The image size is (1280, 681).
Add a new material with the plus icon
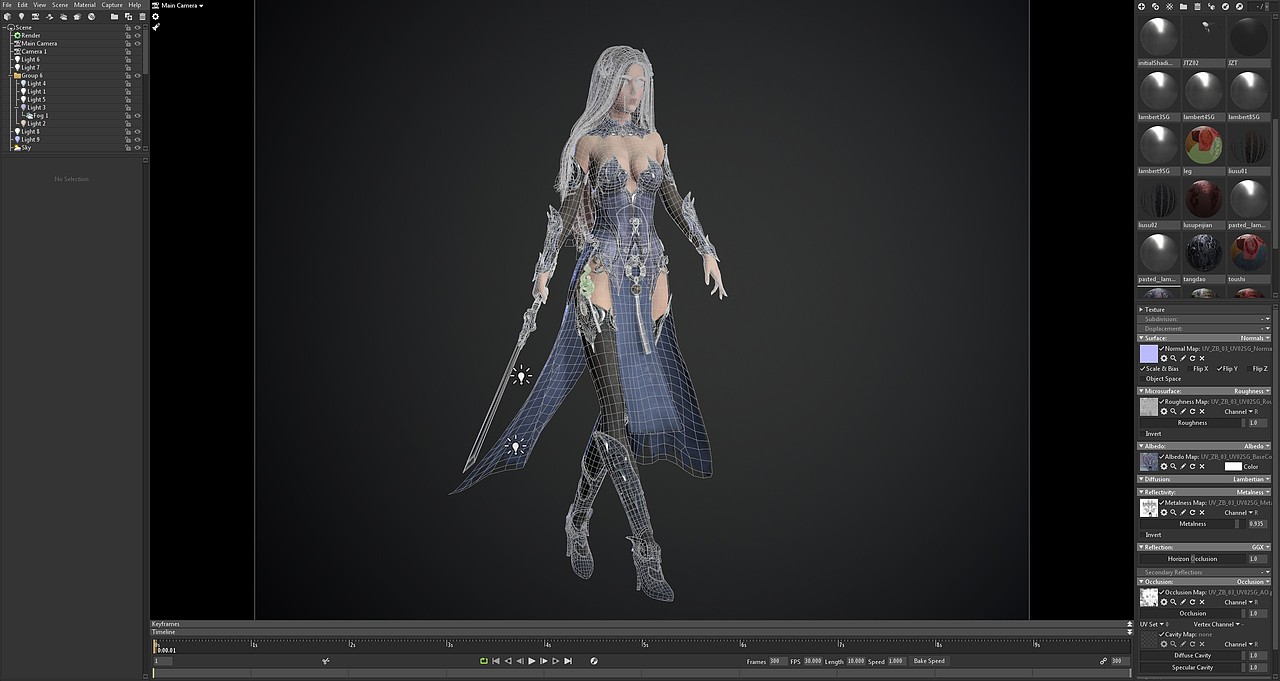tap(1142, 6)
